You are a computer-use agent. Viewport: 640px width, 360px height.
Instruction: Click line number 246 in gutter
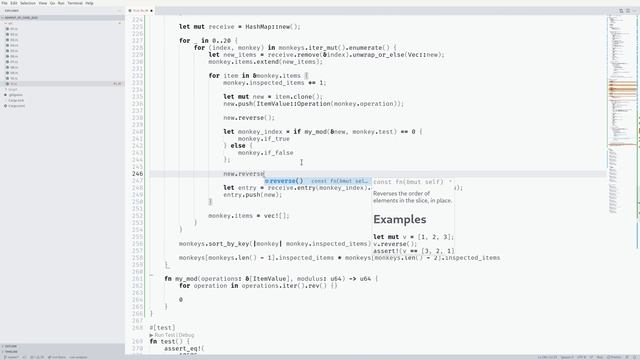click(x=138, y=173)
